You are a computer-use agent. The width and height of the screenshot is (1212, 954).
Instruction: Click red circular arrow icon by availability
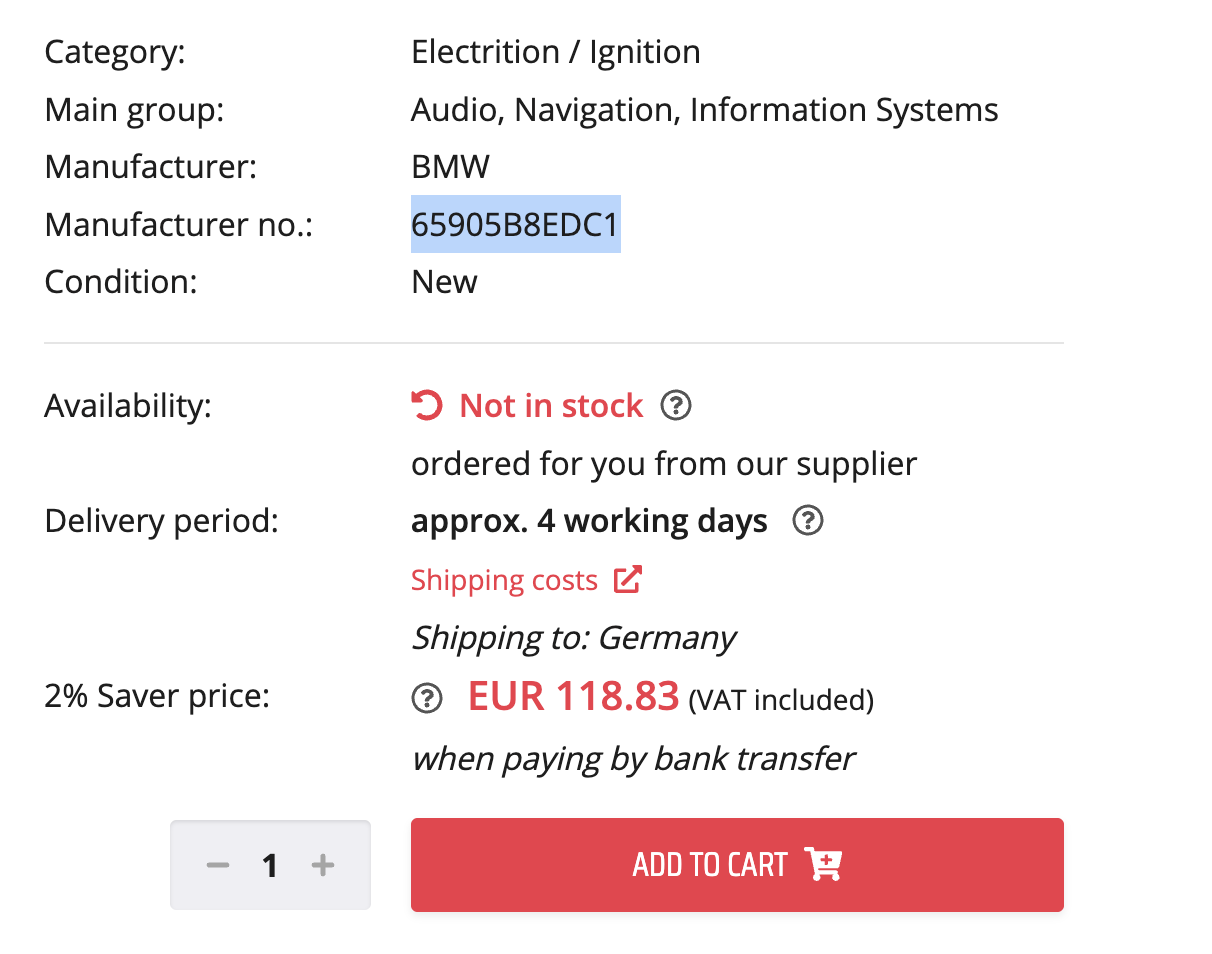click(x=427, y=406)
